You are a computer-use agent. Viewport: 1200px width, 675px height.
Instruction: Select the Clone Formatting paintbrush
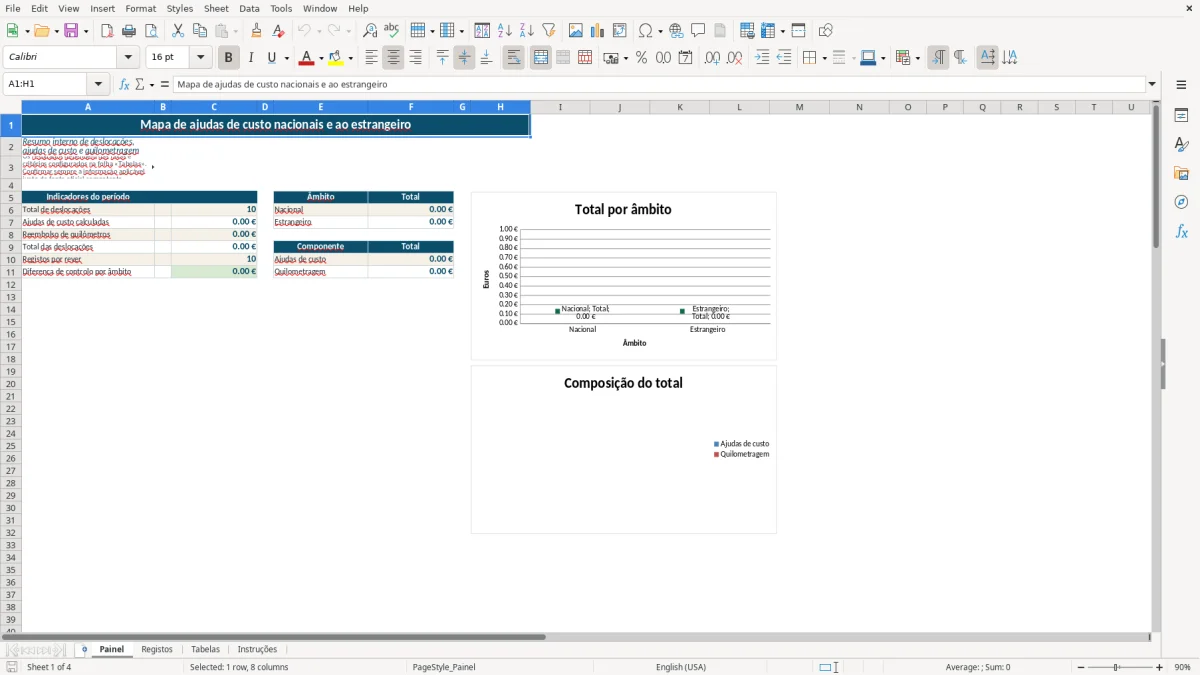point(256,31)
